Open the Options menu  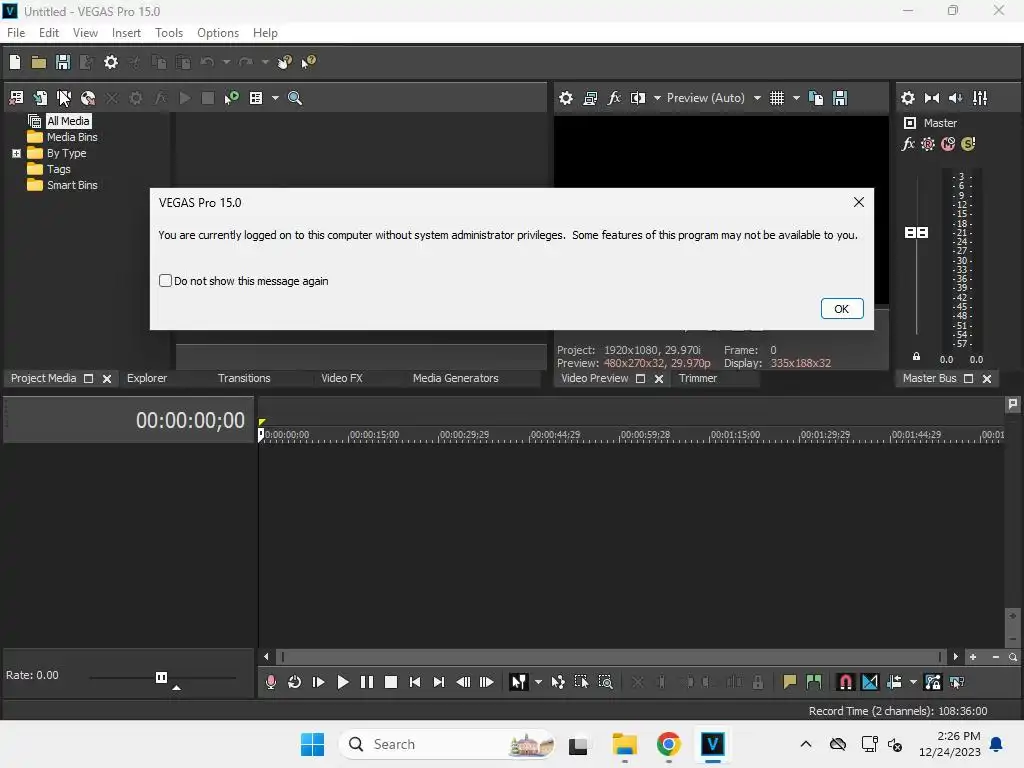[217, 33]
